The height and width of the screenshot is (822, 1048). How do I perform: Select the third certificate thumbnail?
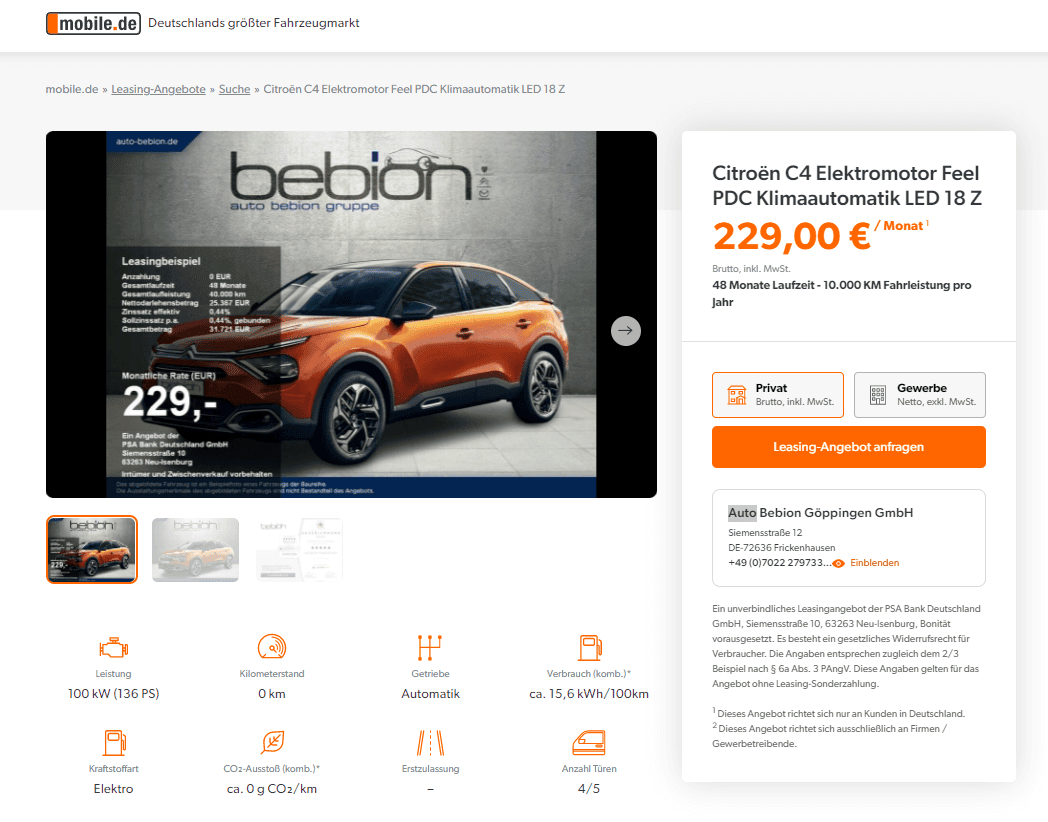(x=299, y=549)
